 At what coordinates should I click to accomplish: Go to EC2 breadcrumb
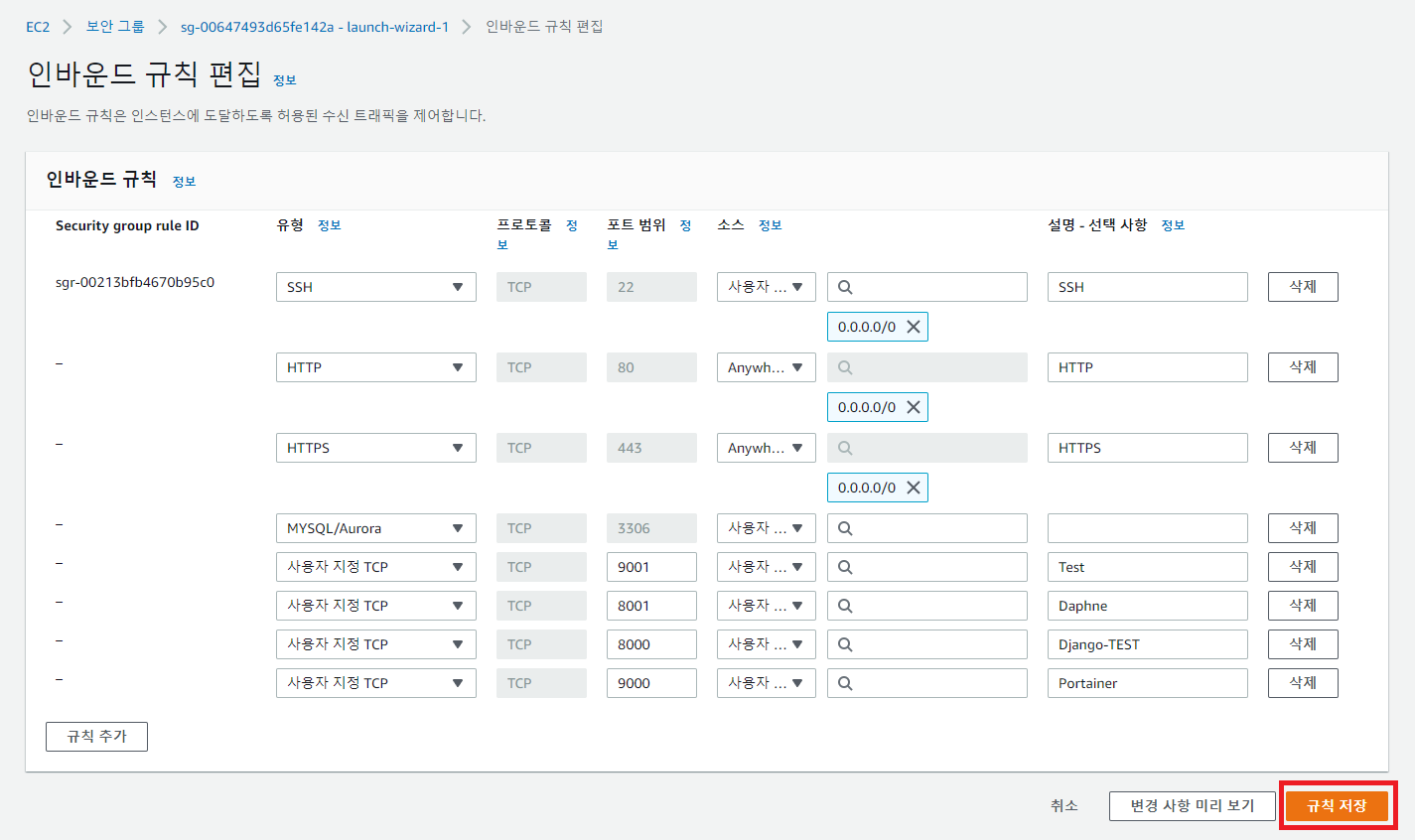[38, 27]
